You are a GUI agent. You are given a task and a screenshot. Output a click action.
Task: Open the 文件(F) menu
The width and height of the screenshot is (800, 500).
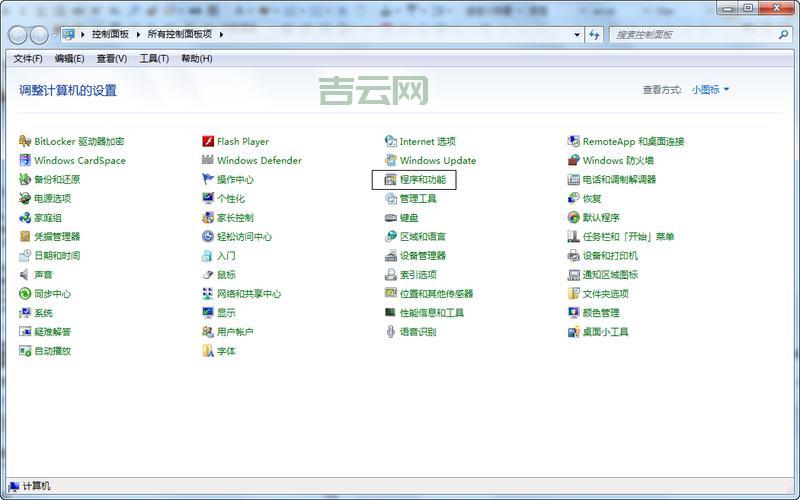(x=28, y=59)
